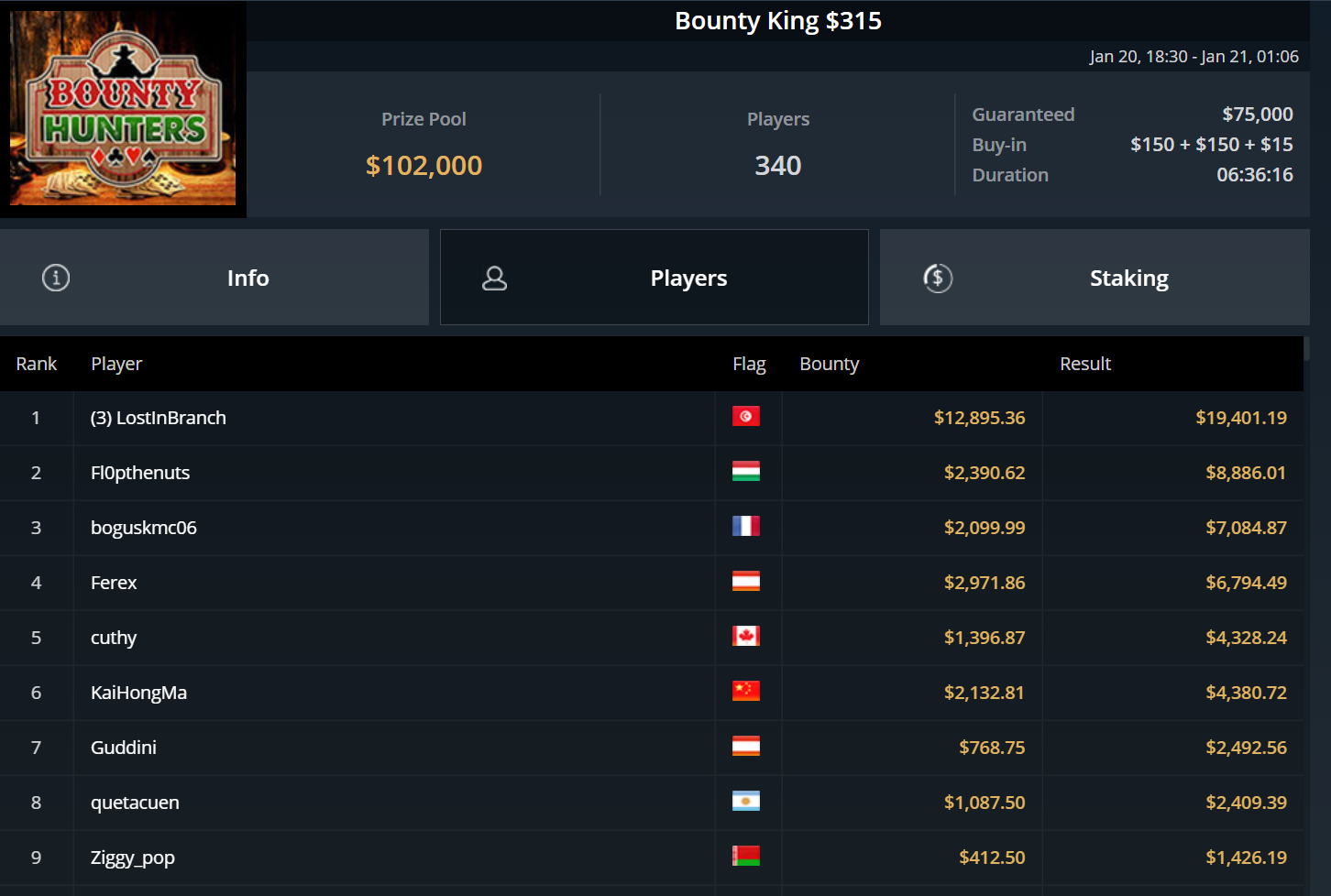Click the Bounty Hunters logo image
The image size is (1331, 896).
click(x=123, y=108)
